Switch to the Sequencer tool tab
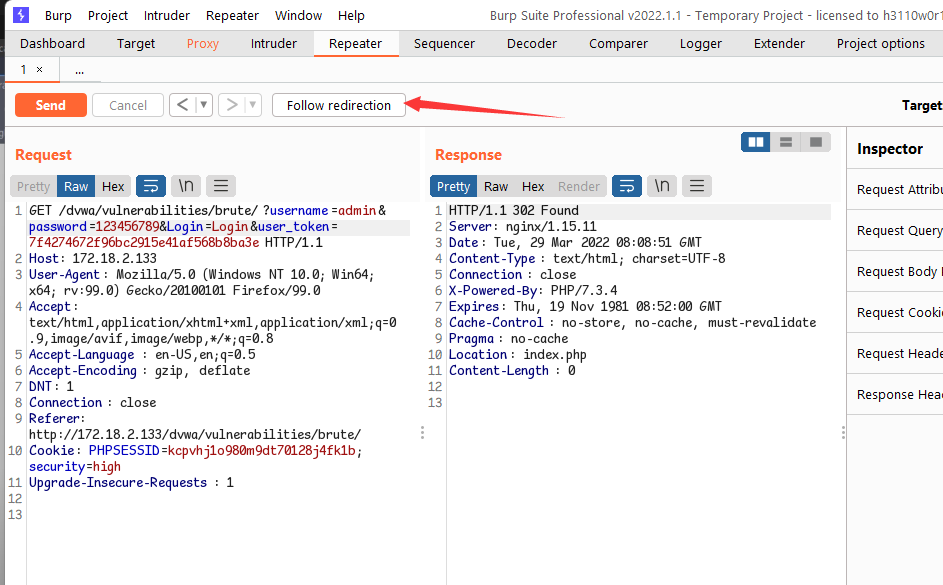The image size is (943, 585). (444, 44)
